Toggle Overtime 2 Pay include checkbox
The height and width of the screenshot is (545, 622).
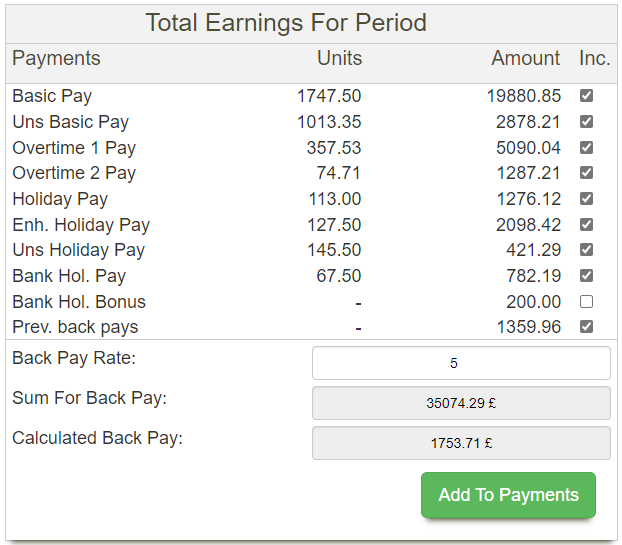tap(587, 173)
